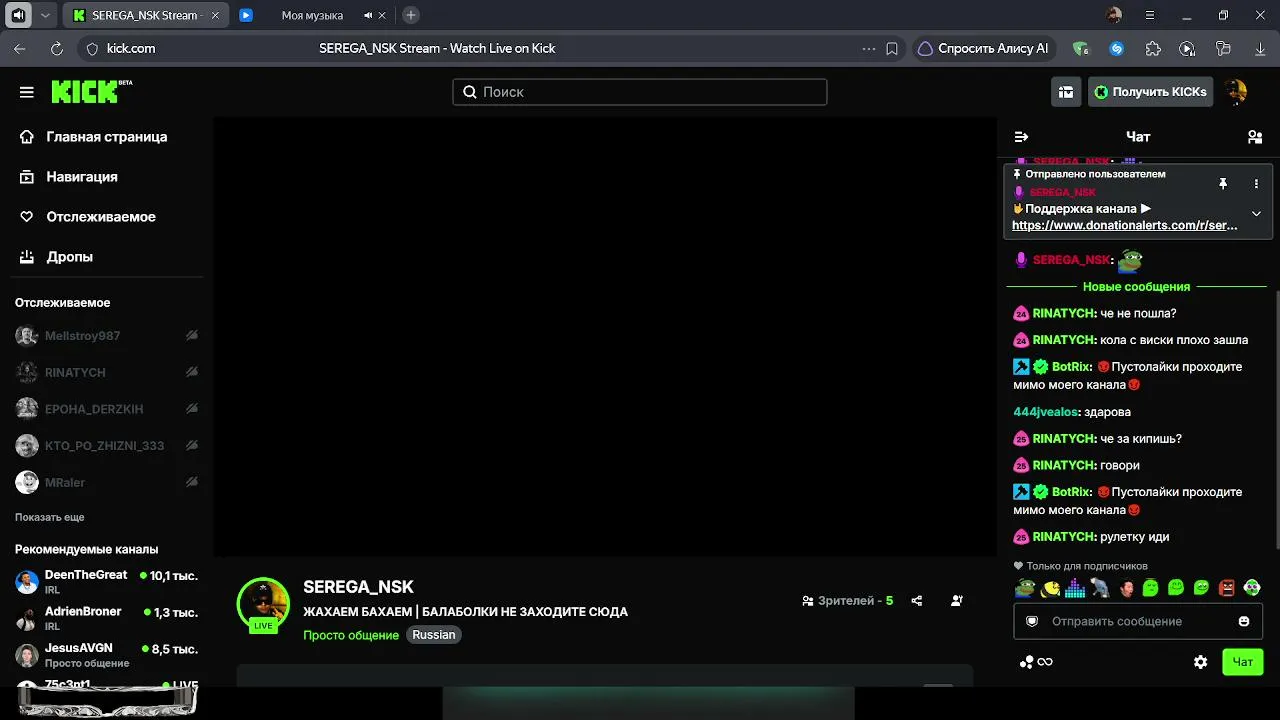
Task: Click the Отправить сообщение chat input
Action: pyautogui.click(x=1138, y=621)
